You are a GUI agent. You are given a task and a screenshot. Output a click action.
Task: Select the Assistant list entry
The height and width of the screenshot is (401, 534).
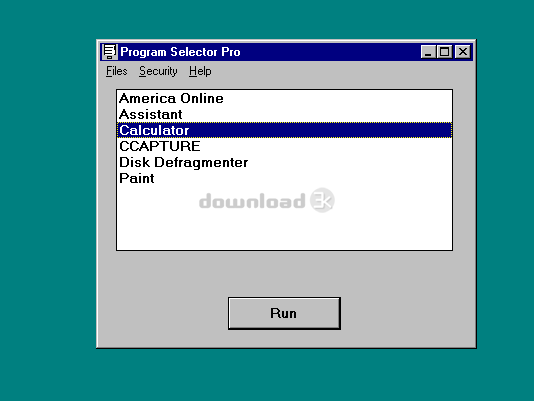click(x=284, y=114)
